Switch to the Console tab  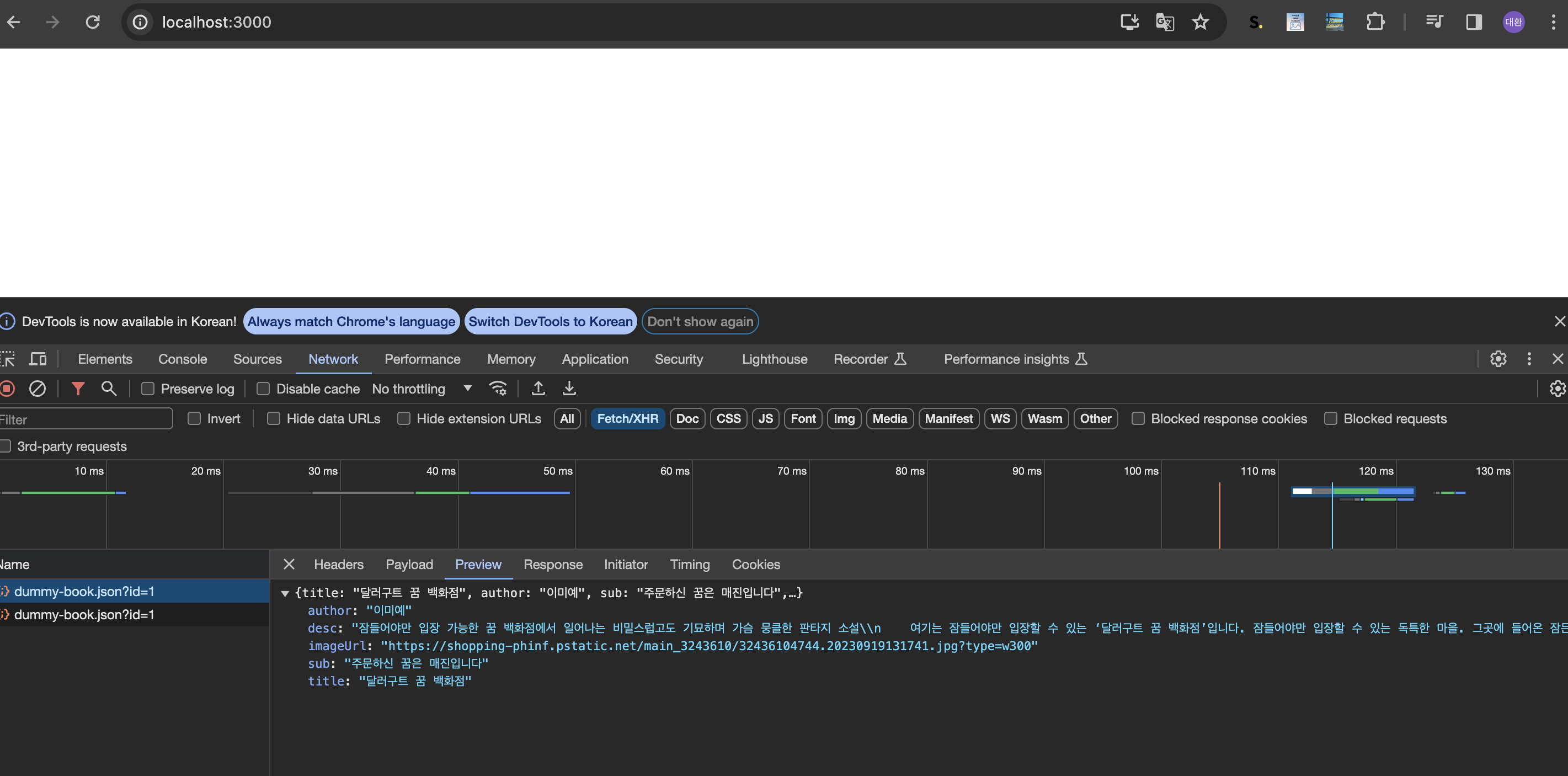183,359
